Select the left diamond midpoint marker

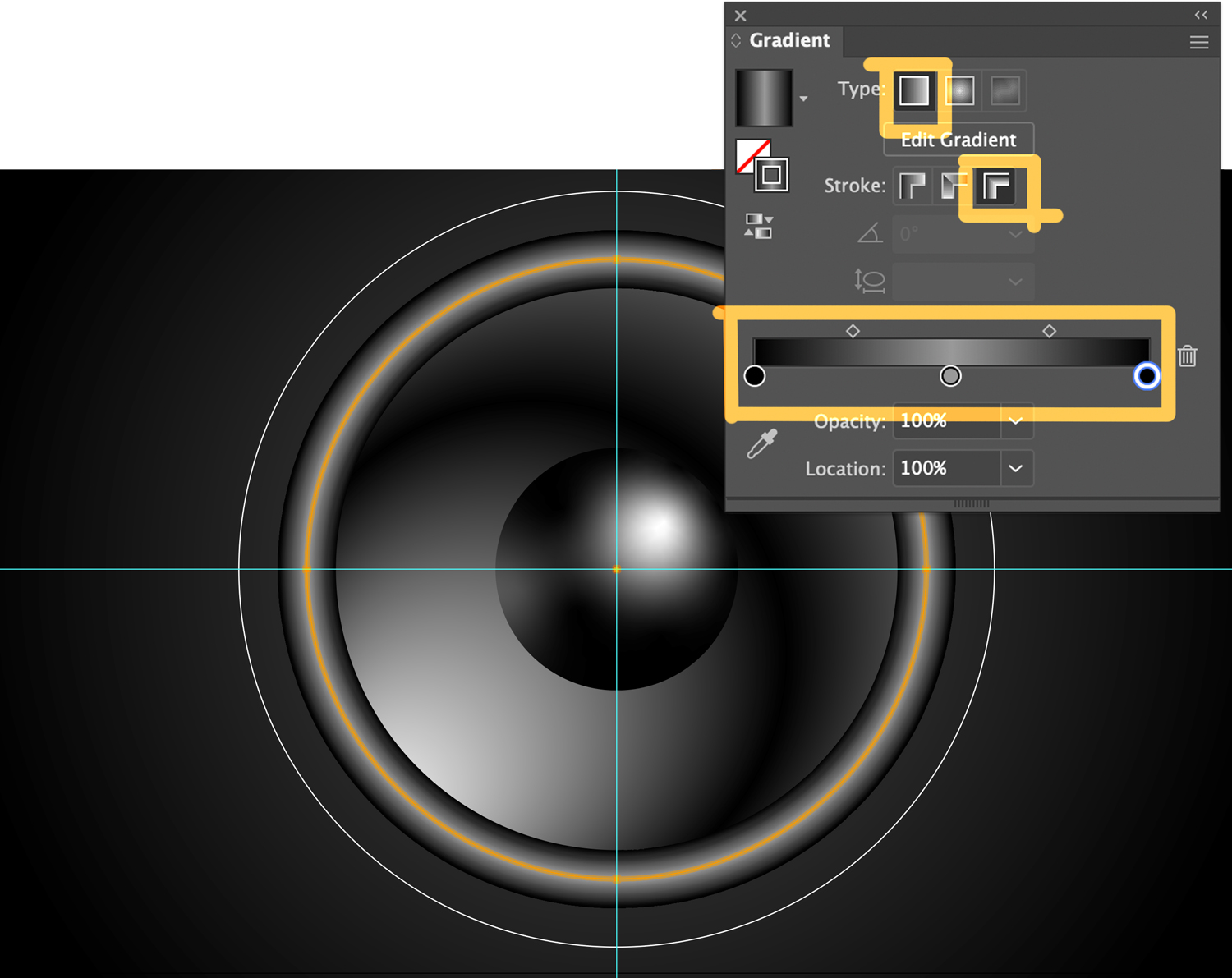(853, 330)
